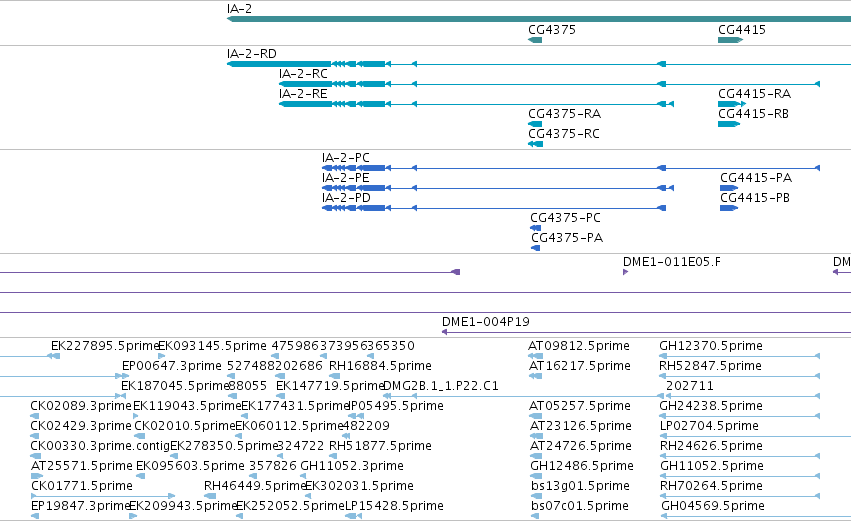Select the CG4415-PA protein label
Viewport: 851px width, 521px height.
tap(756, 178)
